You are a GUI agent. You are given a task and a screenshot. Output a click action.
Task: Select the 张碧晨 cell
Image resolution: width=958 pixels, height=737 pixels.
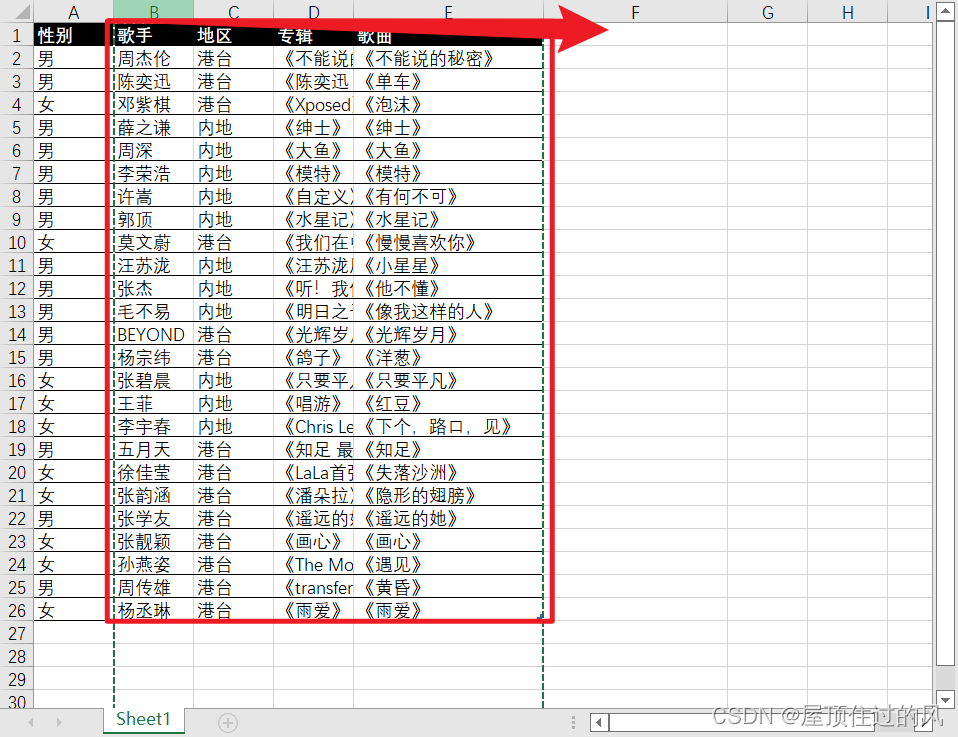[153, 380]
